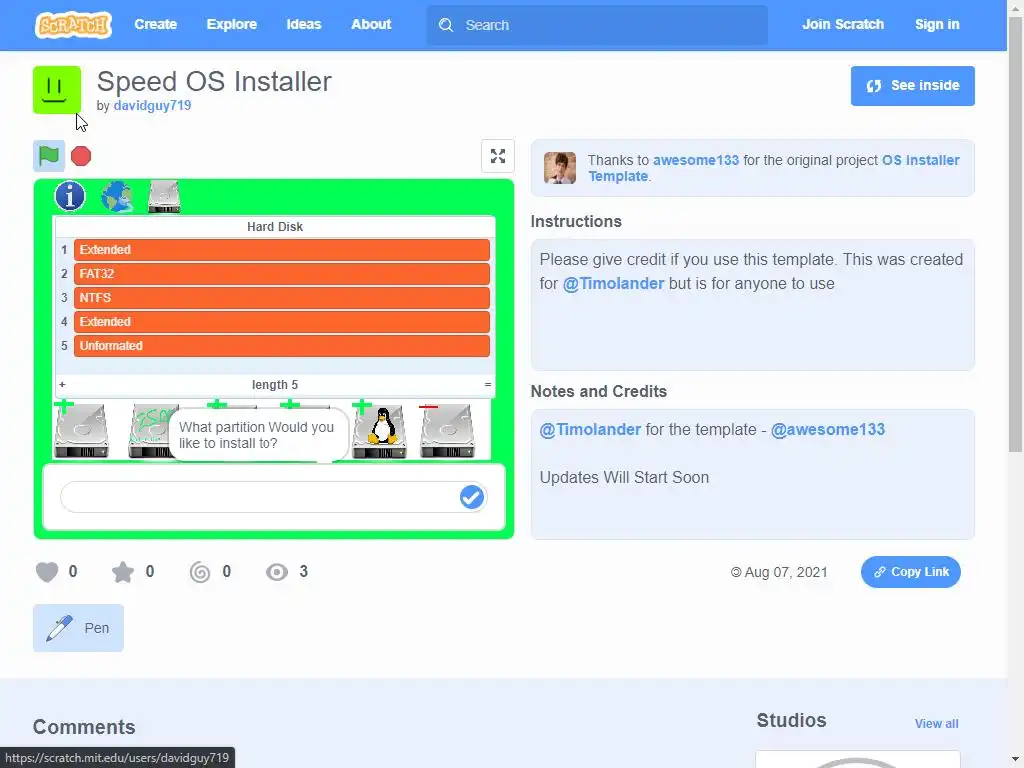Select the FAT32 partition row
Screen dimensions: 1024x768
coord(281,274)
